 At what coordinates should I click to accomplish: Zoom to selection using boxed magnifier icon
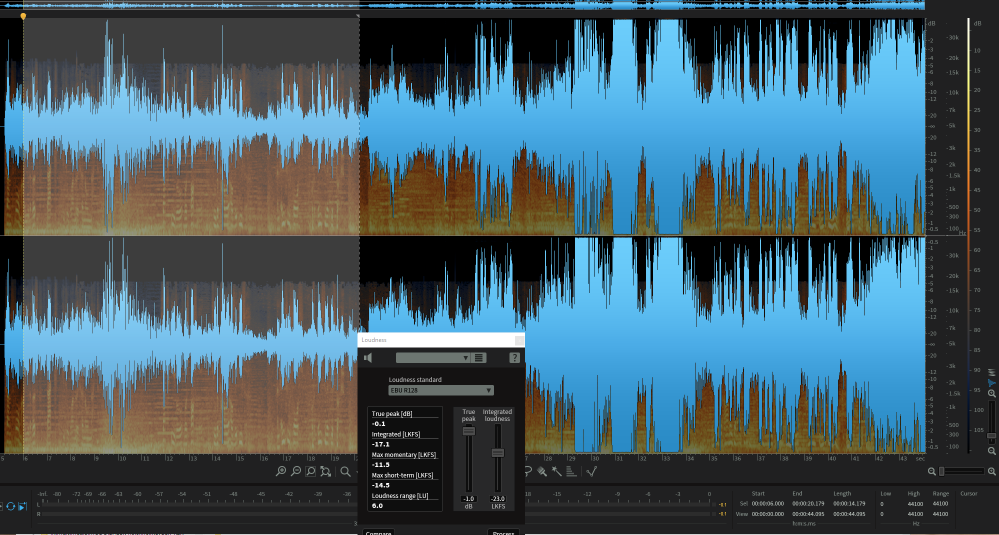coord(311,471)
